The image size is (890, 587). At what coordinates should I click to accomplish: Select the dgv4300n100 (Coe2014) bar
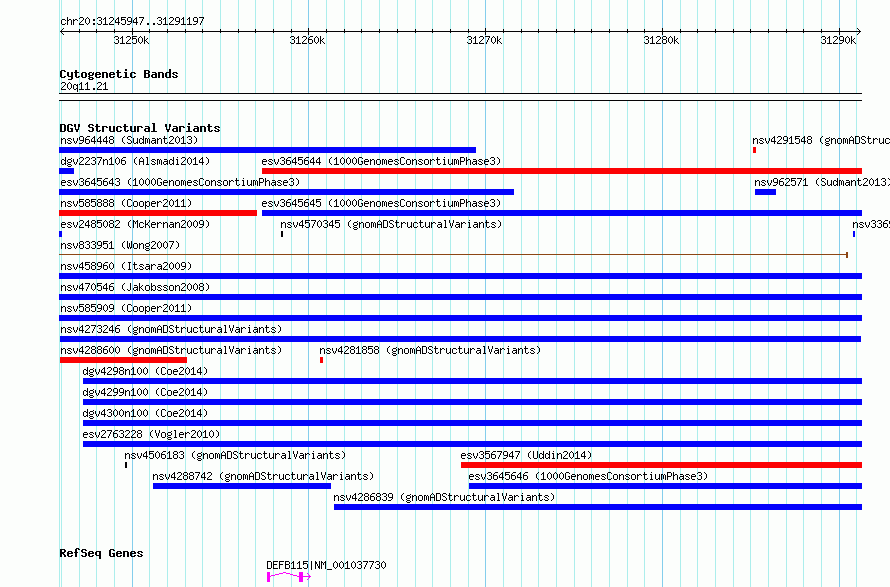pyautogui.click(x=472, y=424)
